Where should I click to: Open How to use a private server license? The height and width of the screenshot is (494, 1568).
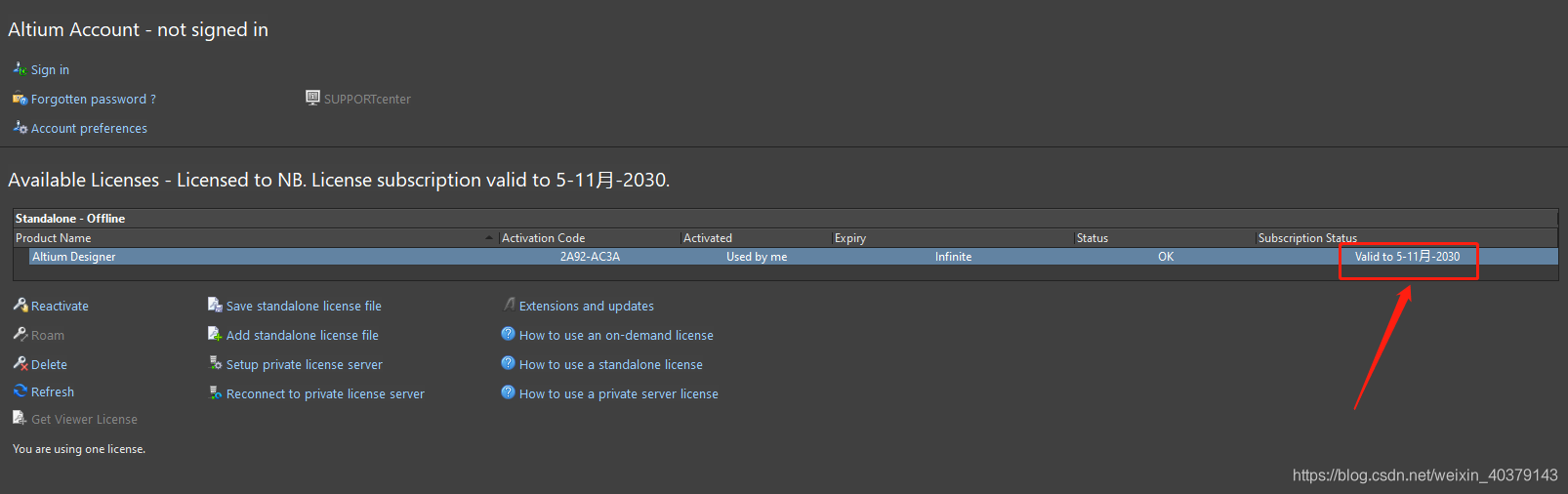click(619, 394)
